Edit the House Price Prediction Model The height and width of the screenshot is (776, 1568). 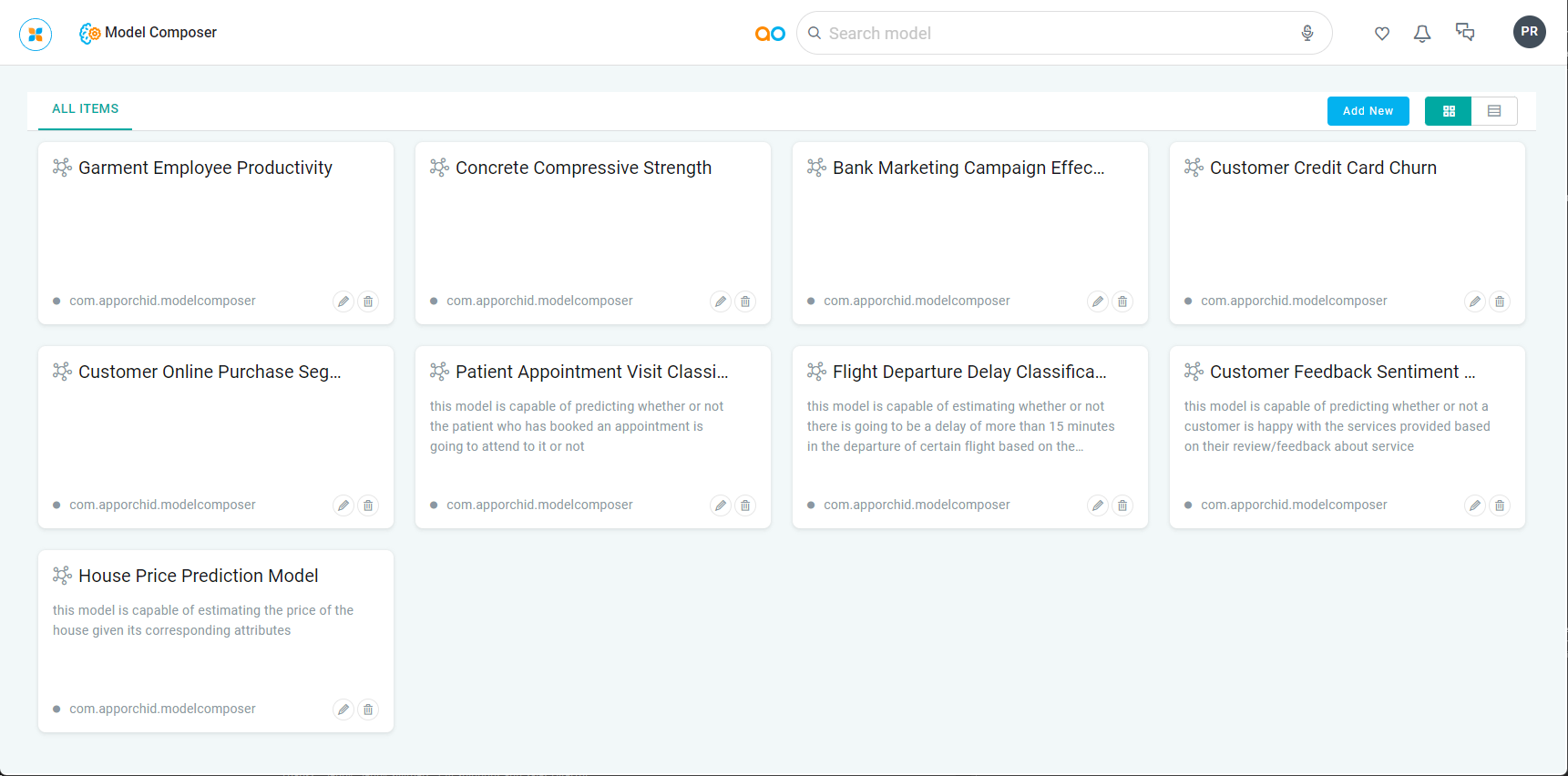[343, 710]
